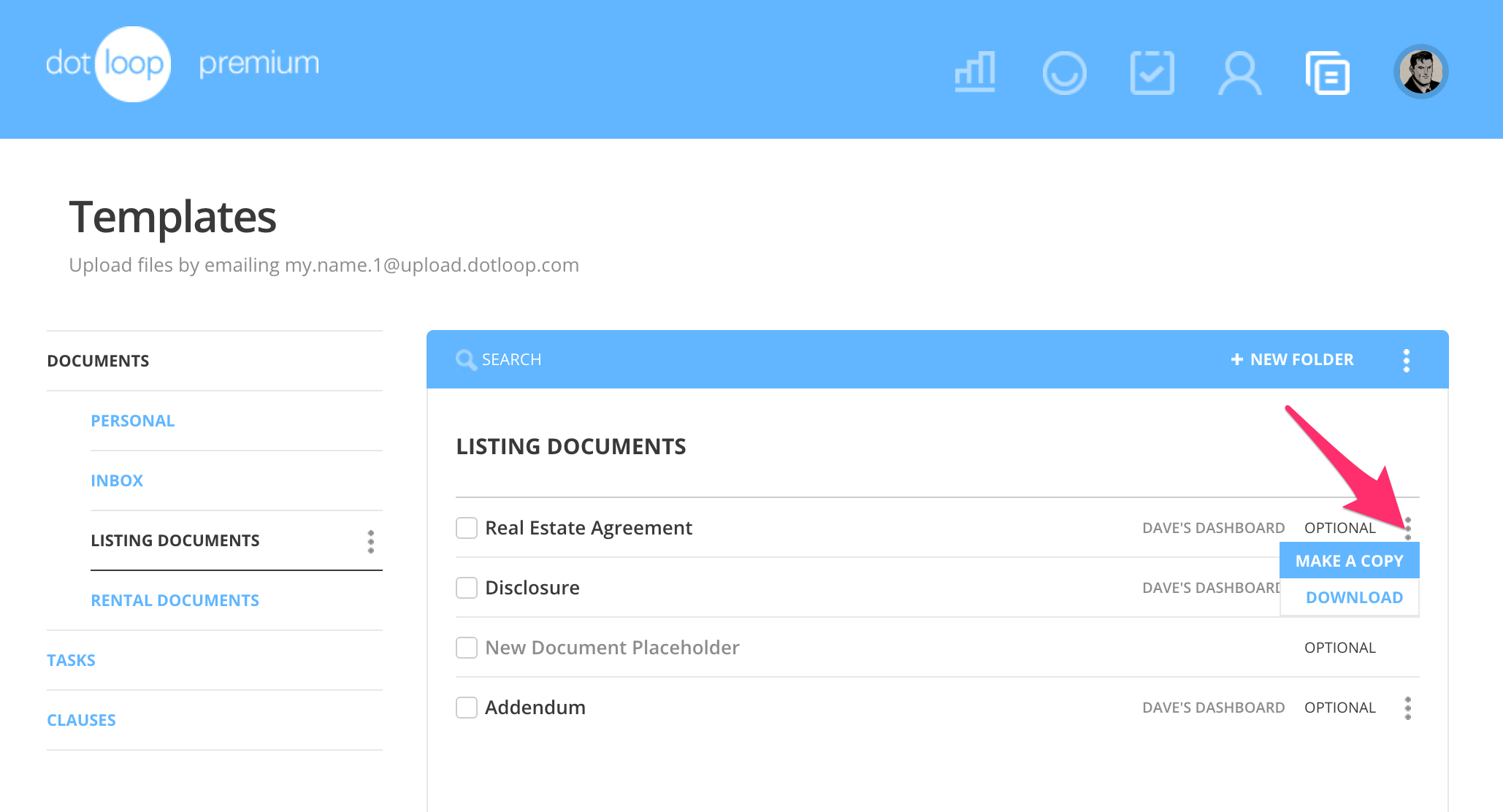Expand Listing Documents folder options in sidebar
Screen dimensions: 1503x812
[371, 541]
